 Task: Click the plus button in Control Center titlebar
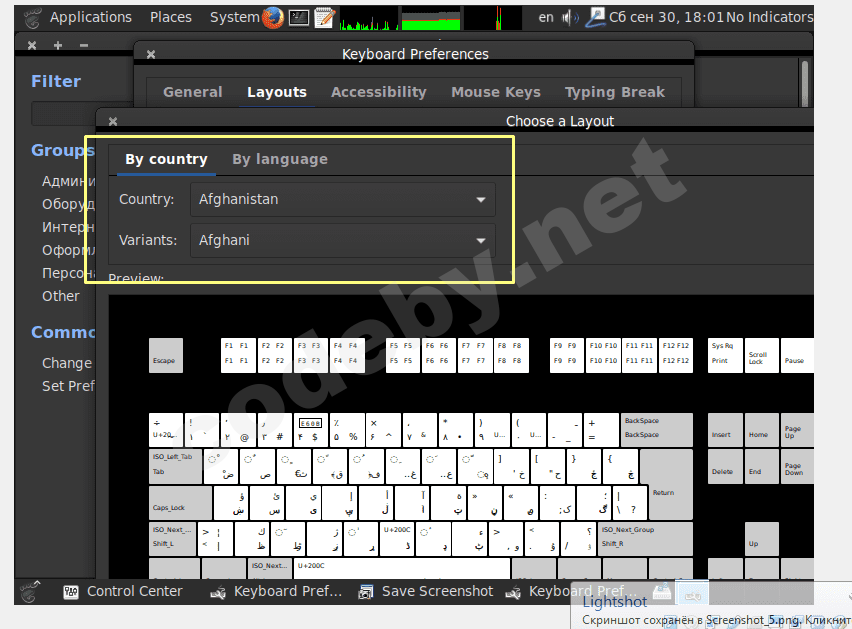pyautogui.click(x=58, y=46)
